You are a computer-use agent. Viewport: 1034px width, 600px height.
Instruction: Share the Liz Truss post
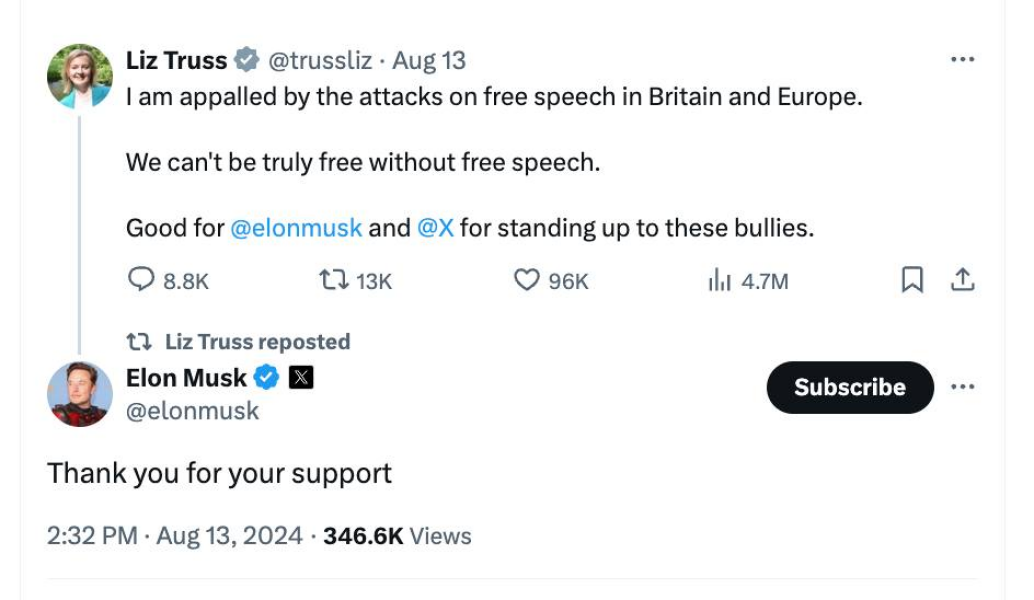(962, 281)
